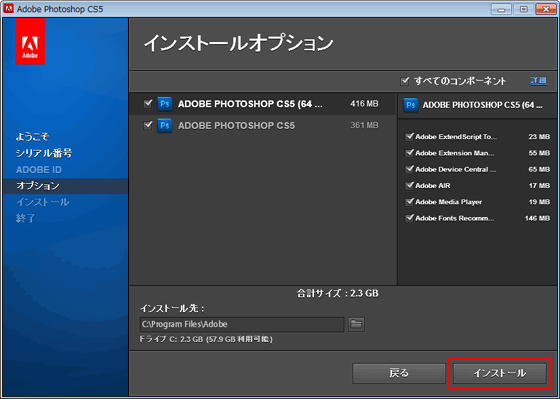Image resolution: width=560 pixels, height=399 pixels.
Task: Toggle Adobe ExtendScript To... checkbox
Action: (x=409, y=137)
